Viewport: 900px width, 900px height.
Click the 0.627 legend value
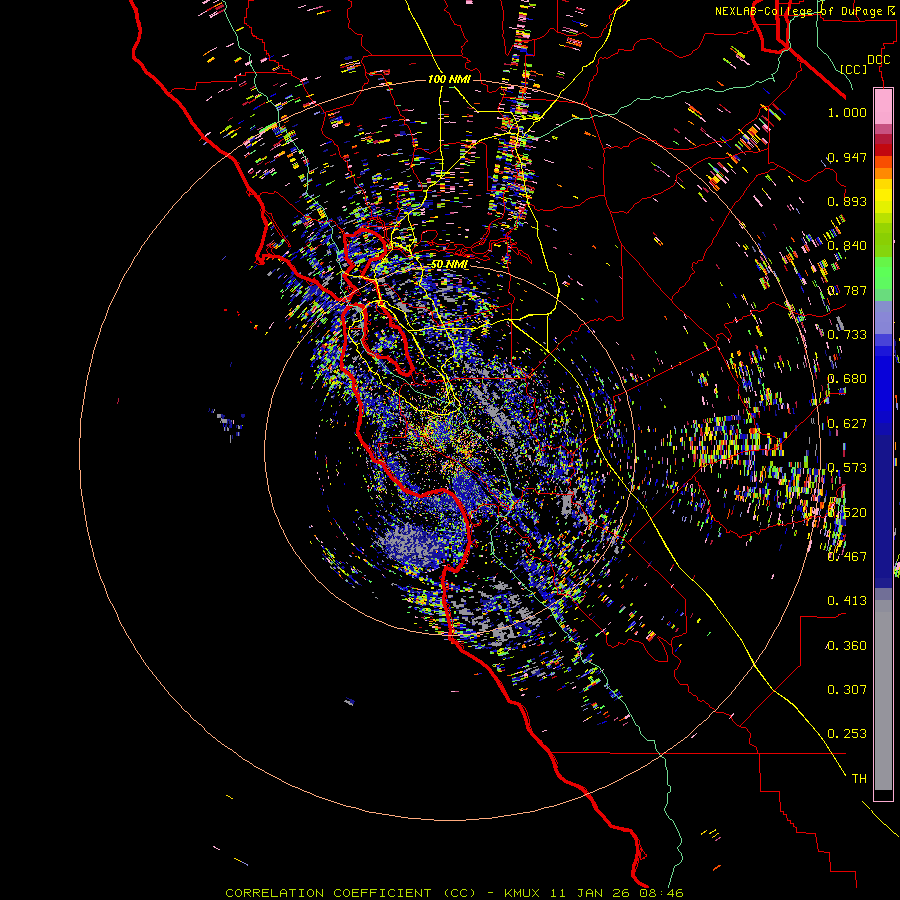(x=847, y=424)
